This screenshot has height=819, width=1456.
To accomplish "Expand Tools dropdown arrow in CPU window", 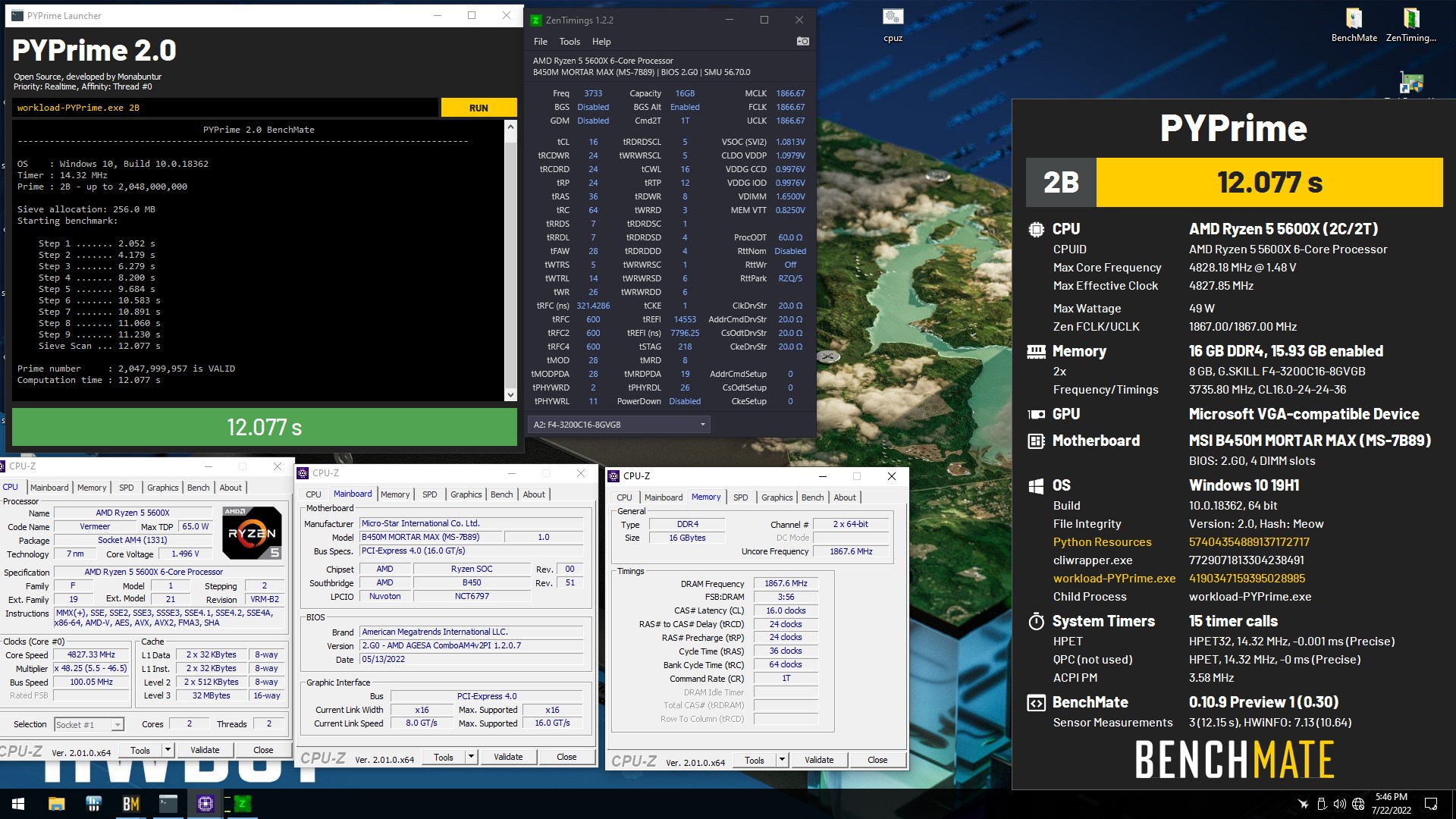I will (168, 750).
